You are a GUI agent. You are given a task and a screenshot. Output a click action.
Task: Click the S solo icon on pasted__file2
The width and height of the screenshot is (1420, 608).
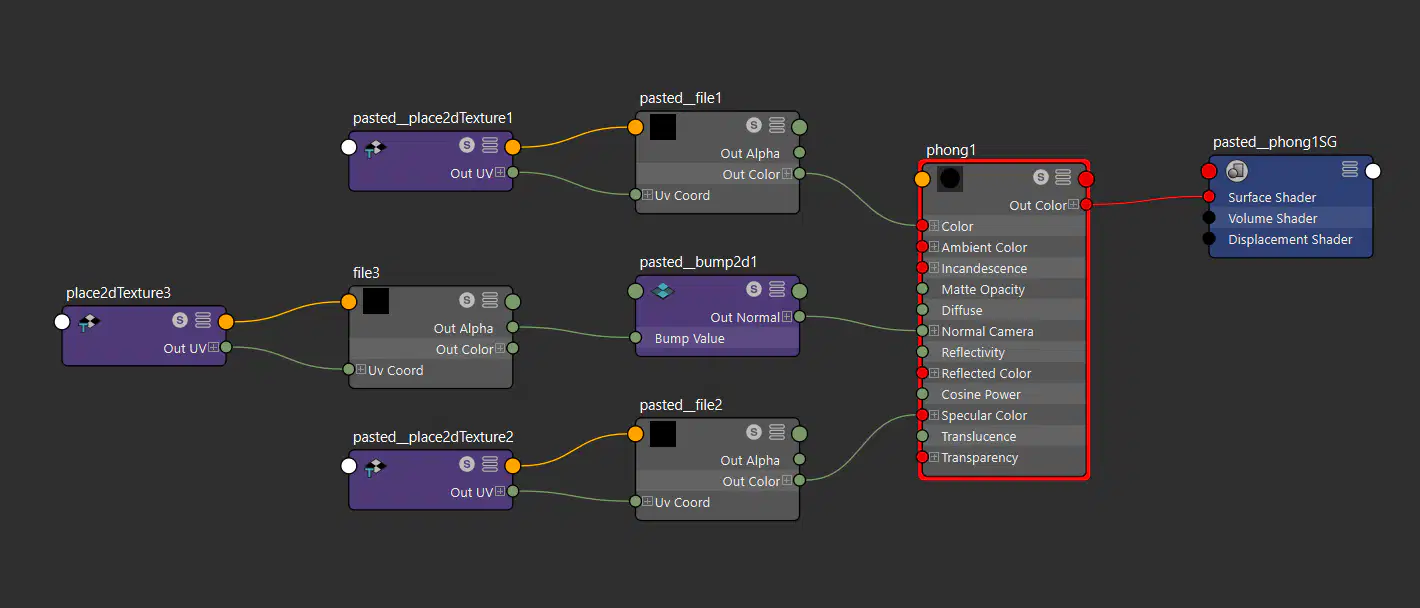753,432
